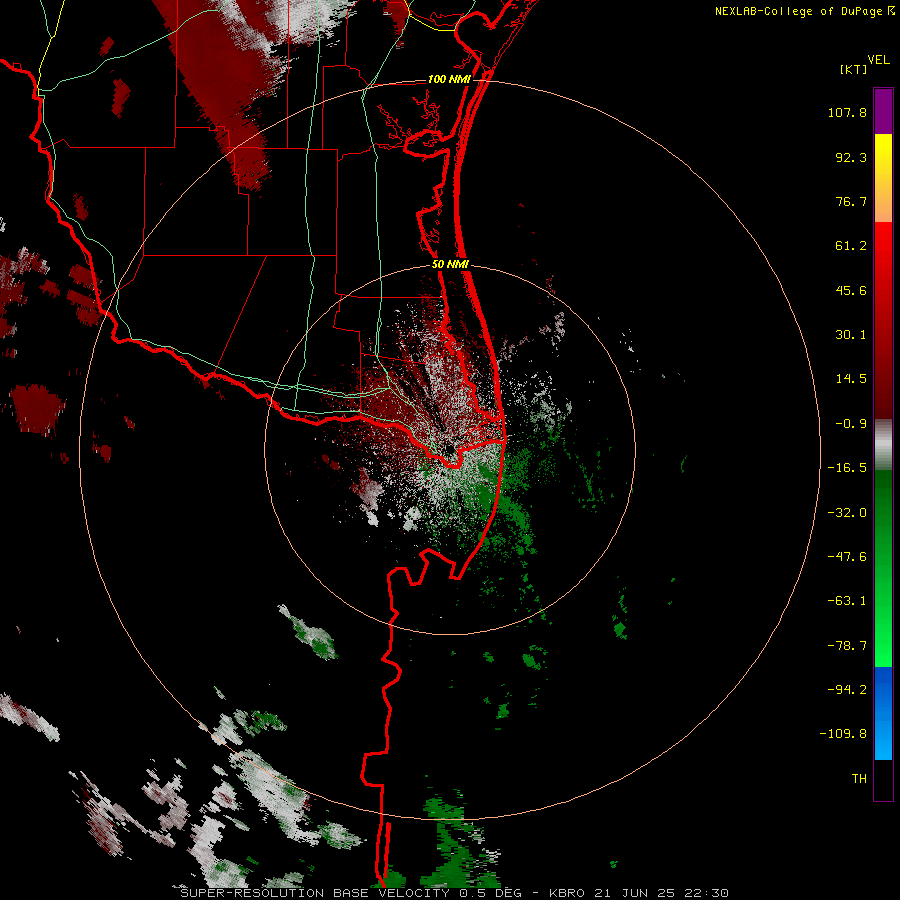Click the 92.3 velocity scale value
900x900 pixels.
(x=851, y=157)
